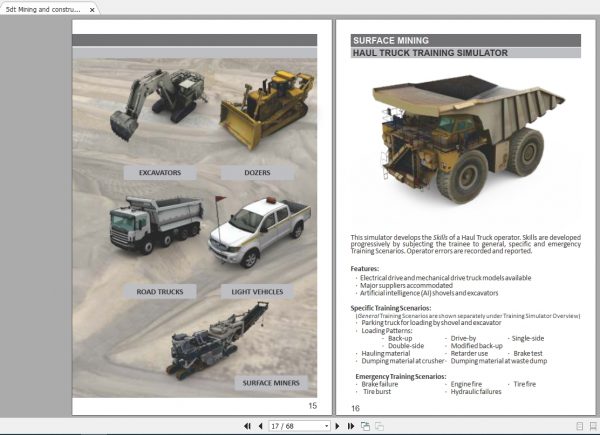The width and height of the screenshot is (600, 435).
Task: Click page number 16 on the right page
Action: (355, 409)
